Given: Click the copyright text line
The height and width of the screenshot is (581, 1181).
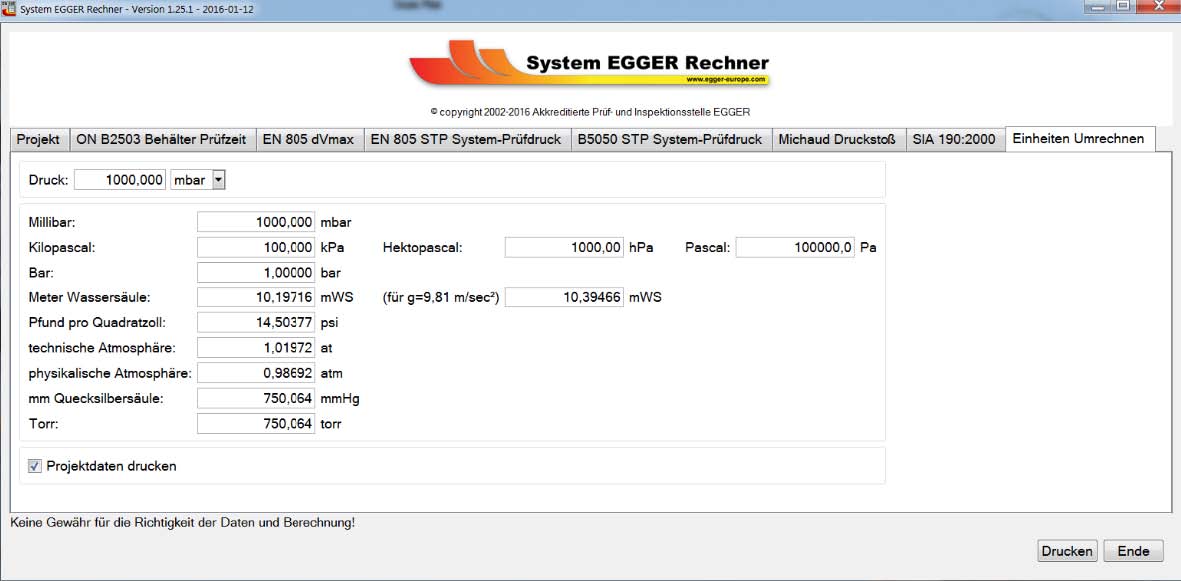Looking at the screenshot, I should point(590,112).
